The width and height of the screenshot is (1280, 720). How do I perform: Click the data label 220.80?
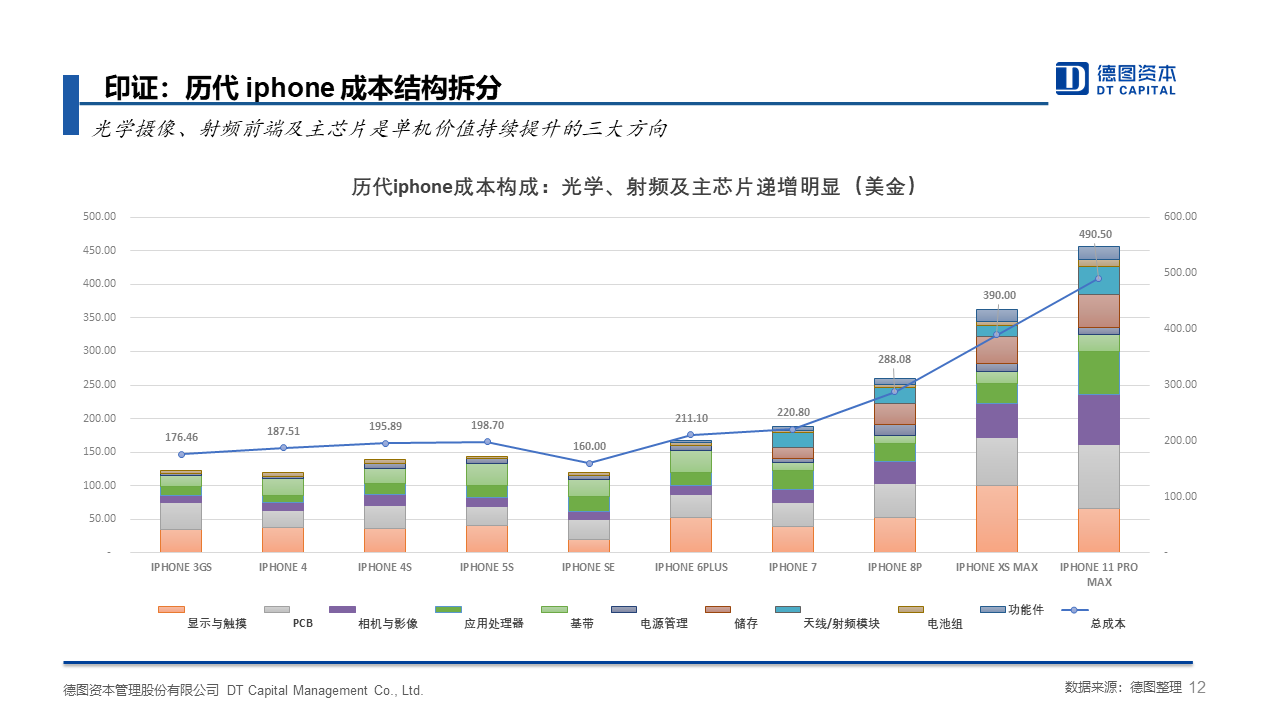pos(793,413)
